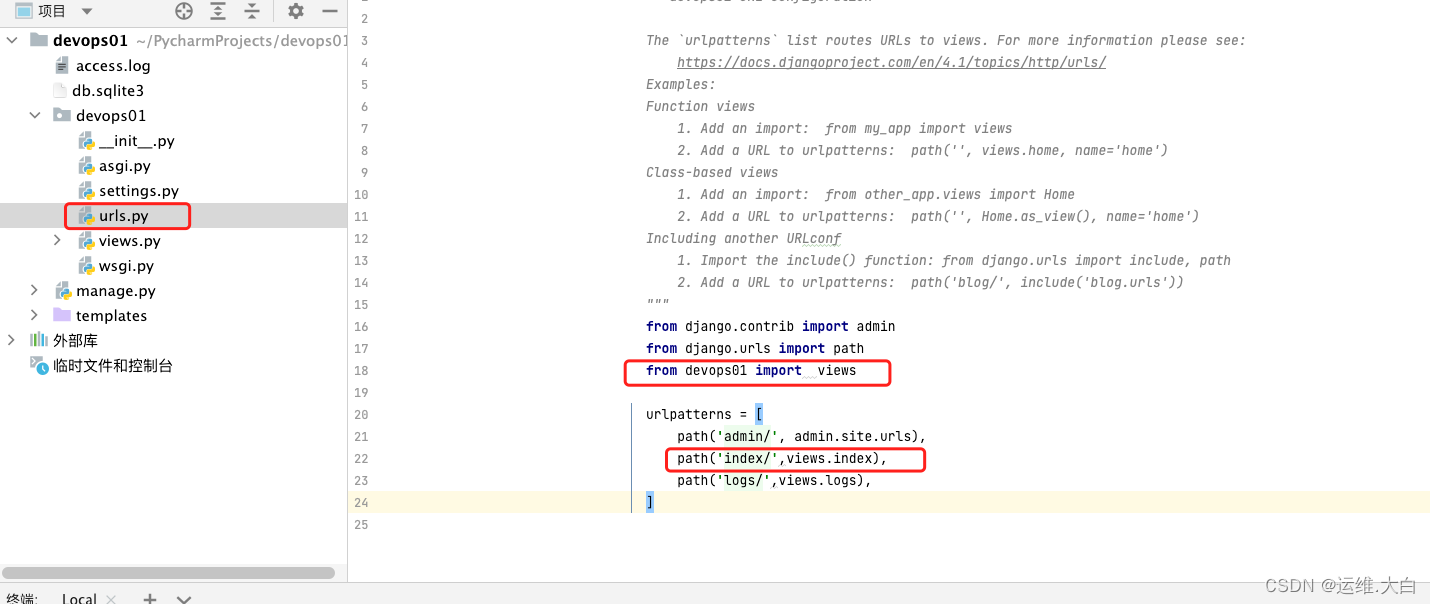
Task: Click the 'Examples:' comment line
Action: [681, 84]
